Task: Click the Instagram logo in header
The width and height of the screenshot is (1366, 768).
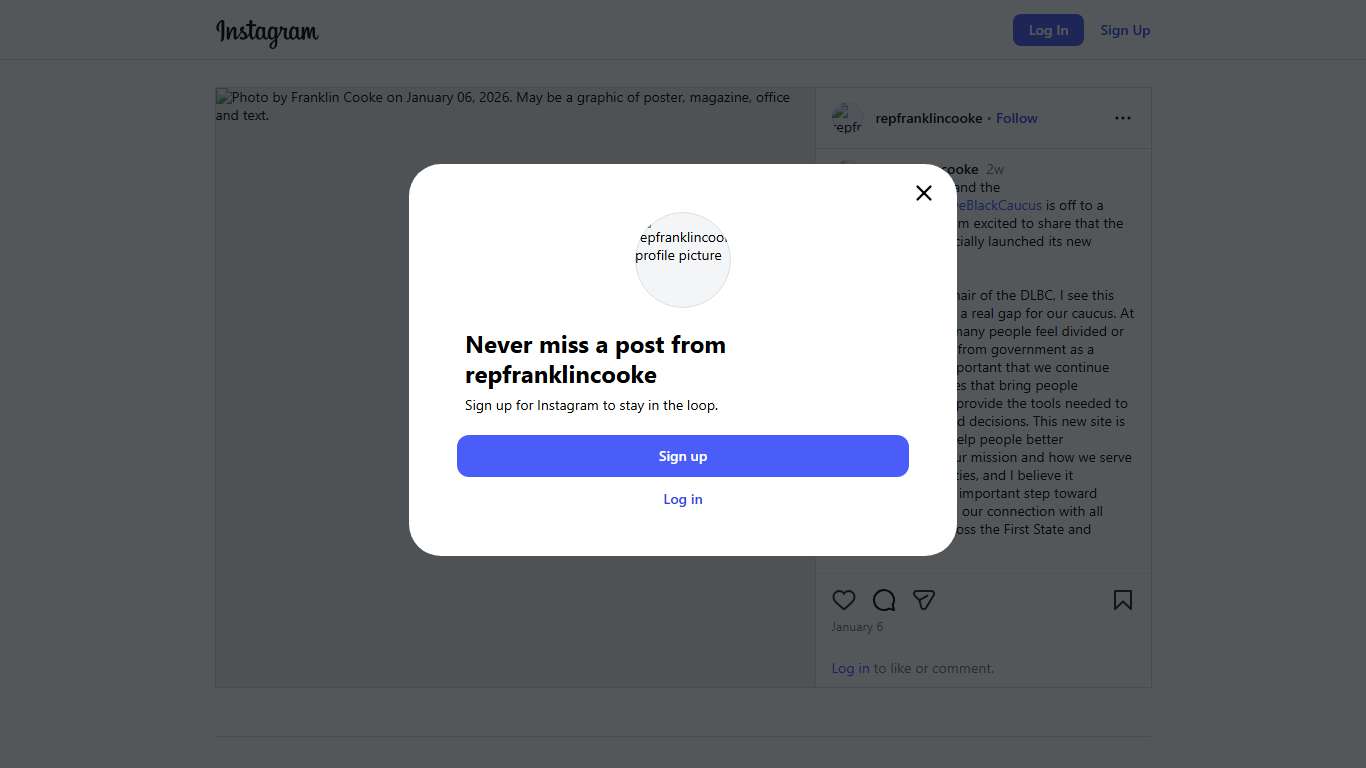Action: tap(267, 32)
